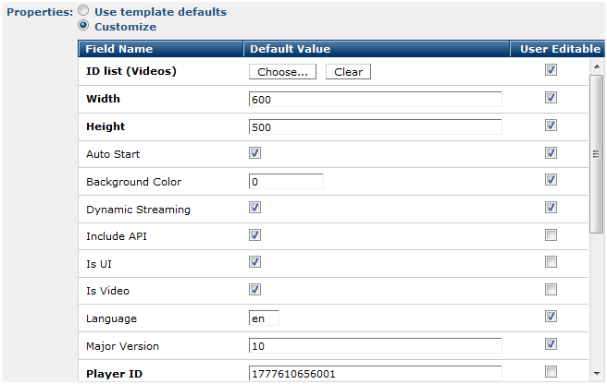Disable User Editable for ID list (Videos)

551,70
